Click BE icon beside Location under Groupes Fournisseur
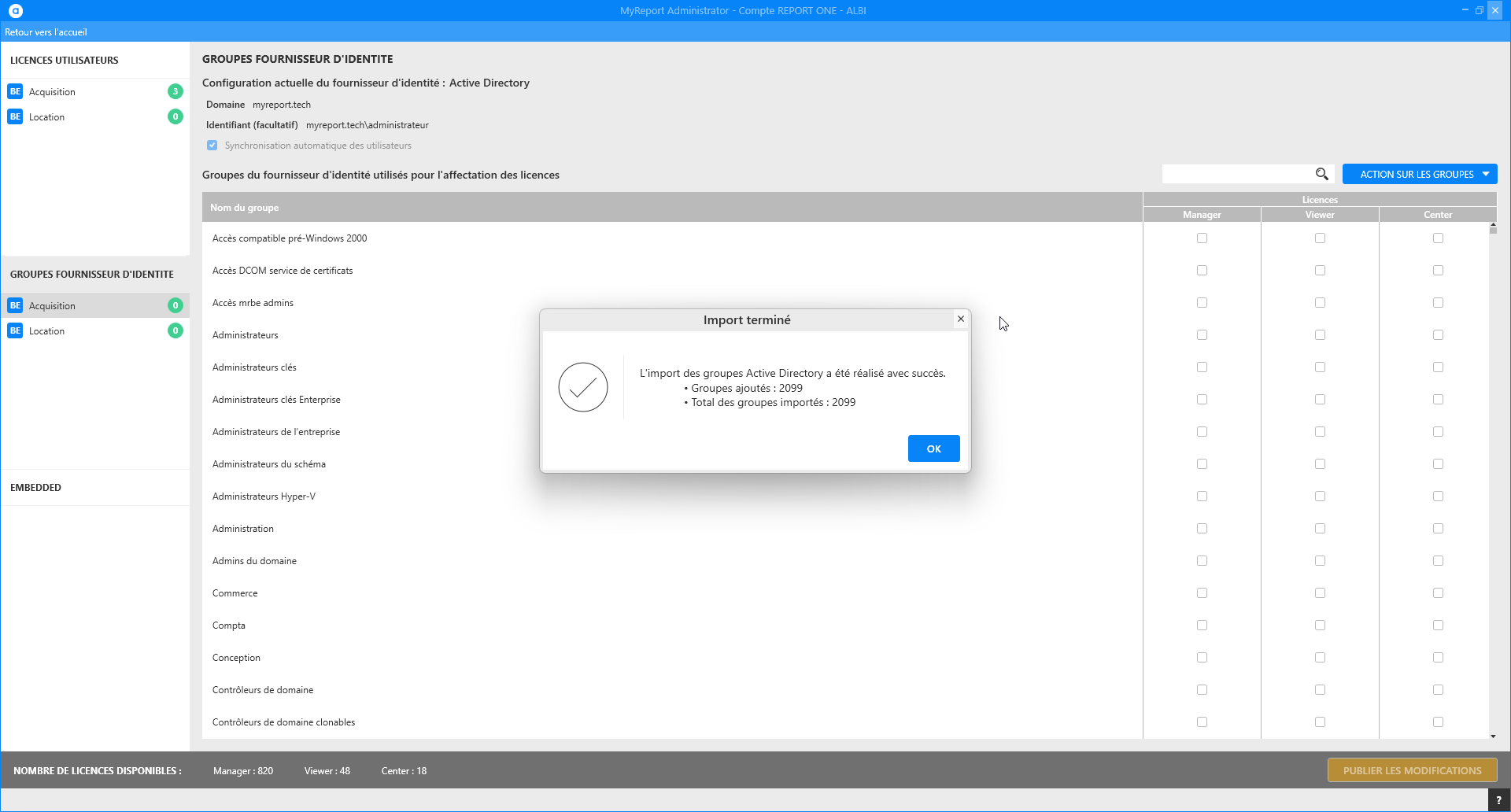The image size is (1511, 812). pyautogui.click(x=15, y=330)
